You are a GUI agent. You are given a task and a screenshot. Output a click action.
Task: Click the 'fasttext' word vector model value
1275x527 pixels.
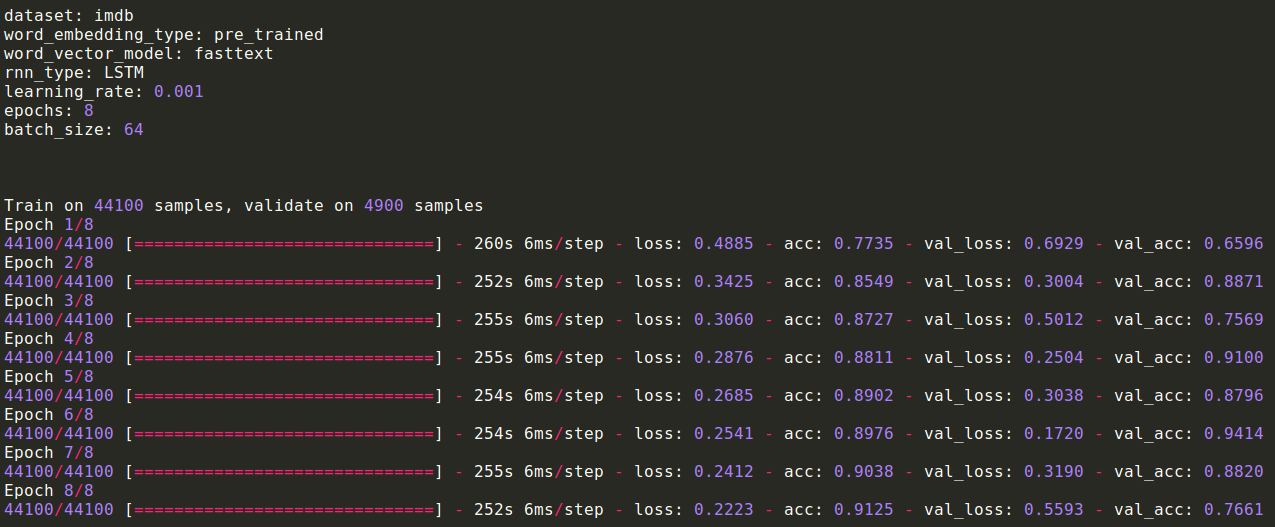(234, 53)
